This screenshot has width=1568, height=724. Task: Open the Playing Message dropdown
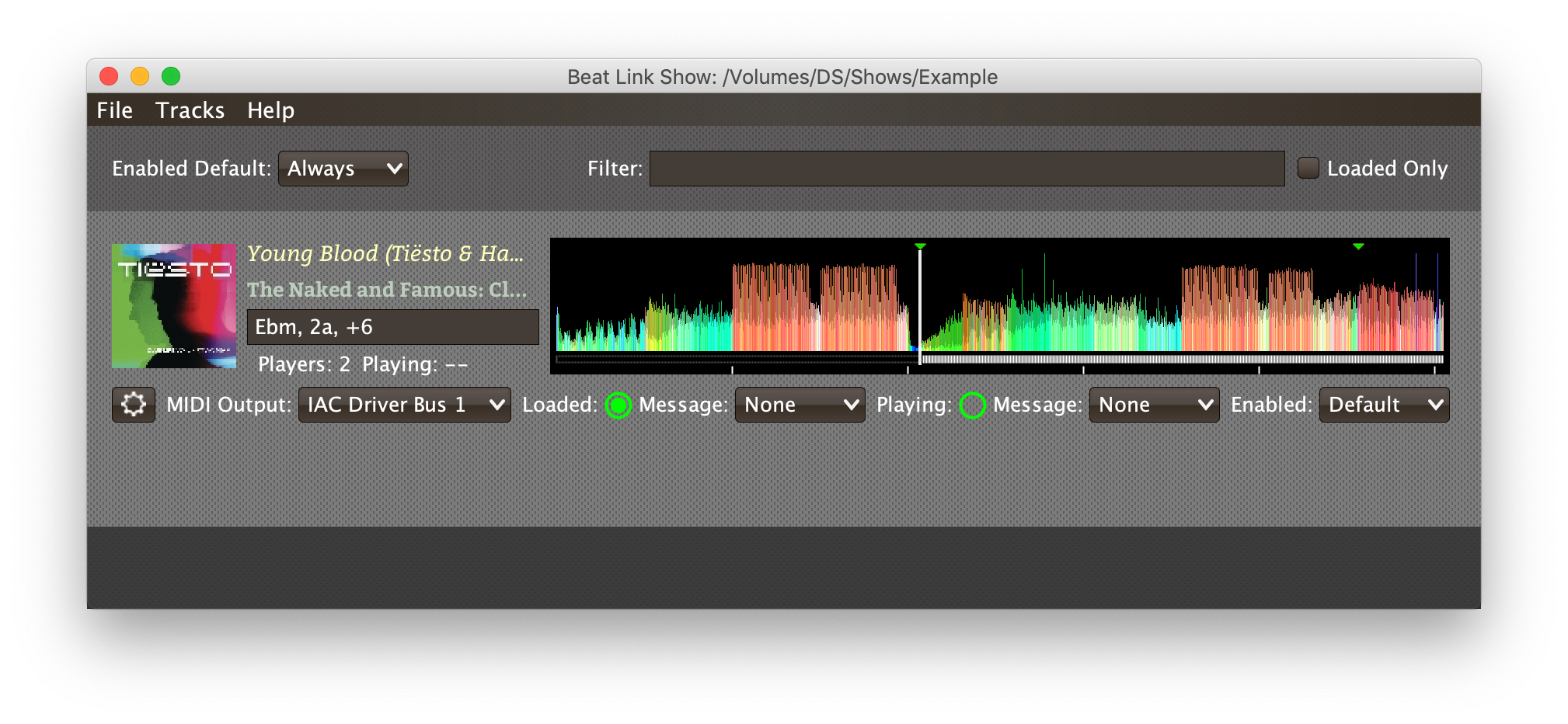tap(1155, 405)
